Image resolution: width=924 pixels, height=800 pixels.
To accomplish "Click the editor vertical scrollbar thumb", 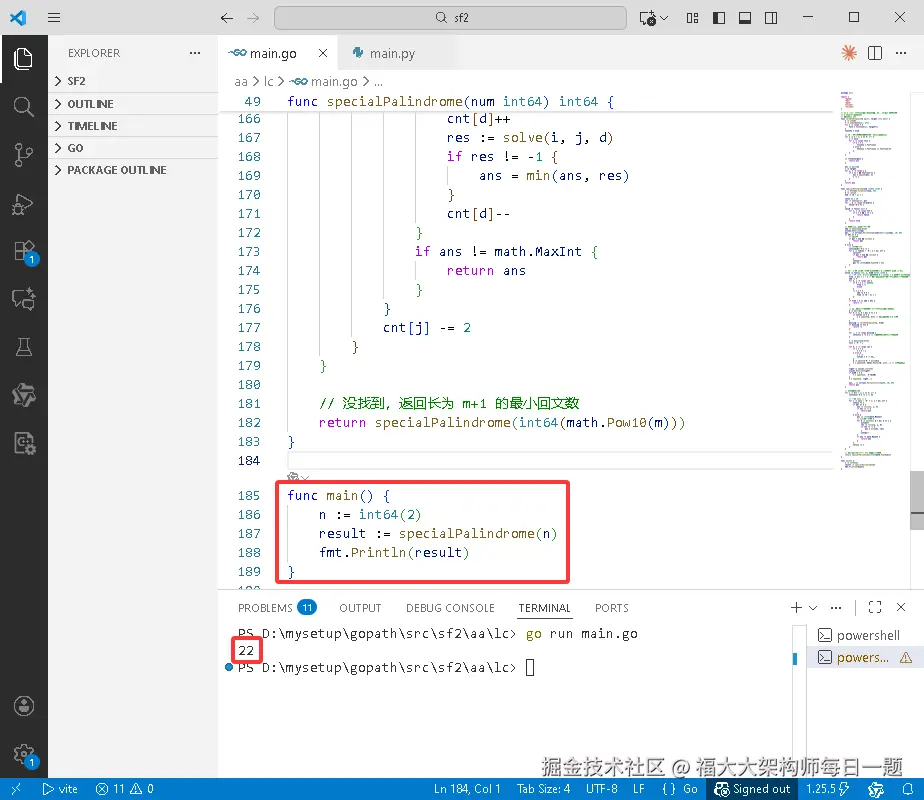I will pos(917,500).
